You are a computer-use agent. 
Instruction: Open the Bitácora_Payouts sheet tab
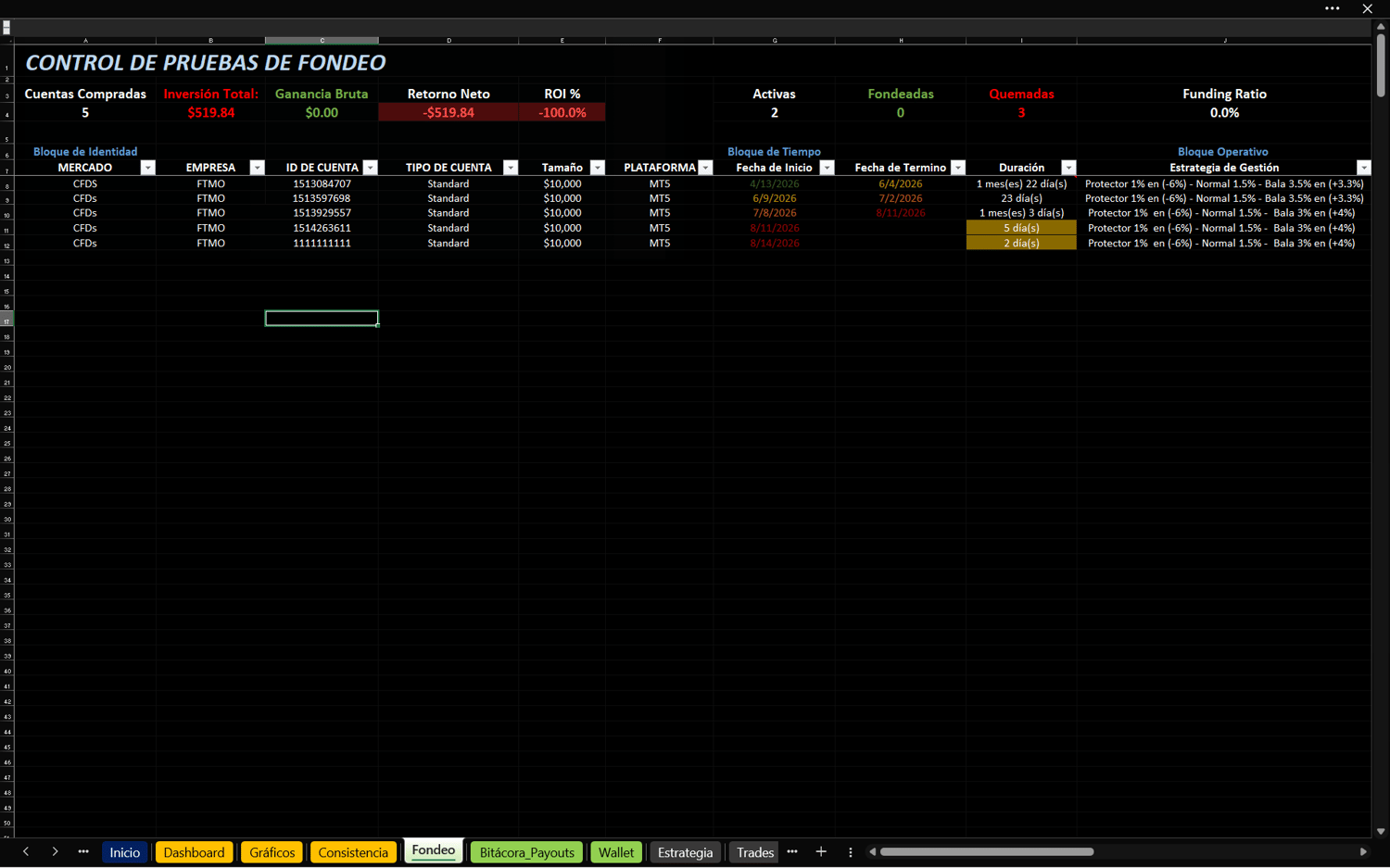526,852
